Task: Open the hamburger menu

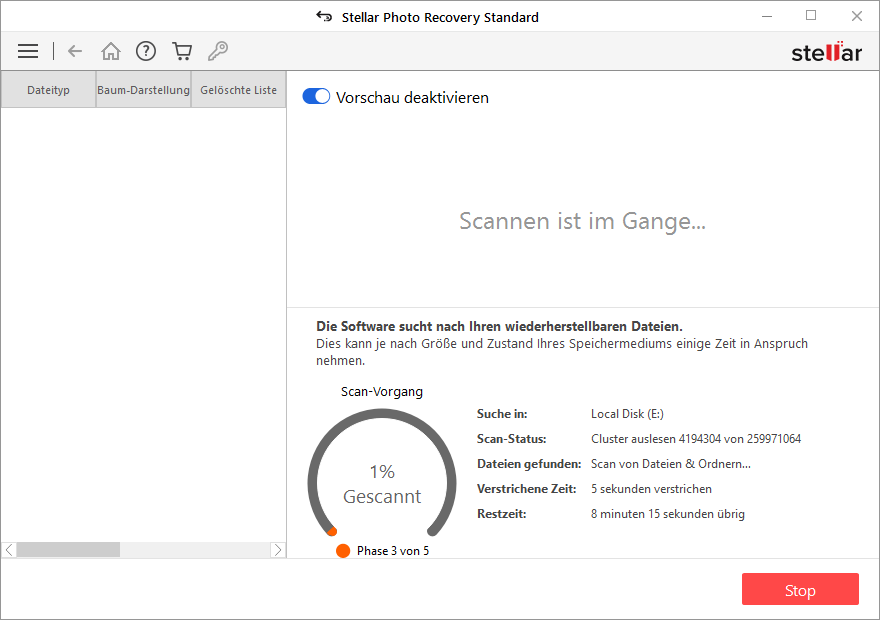Action: [28, 51]
